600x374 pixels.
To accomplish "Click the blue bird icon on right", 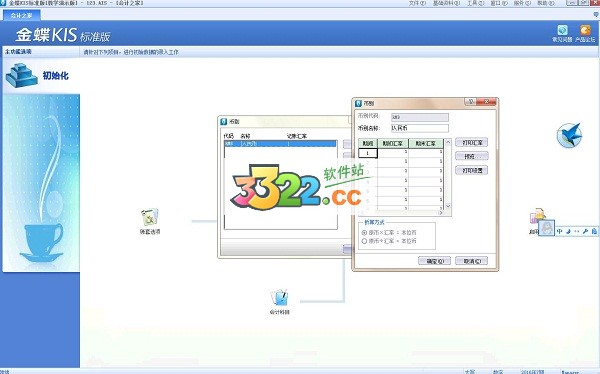I will (569, 135).
